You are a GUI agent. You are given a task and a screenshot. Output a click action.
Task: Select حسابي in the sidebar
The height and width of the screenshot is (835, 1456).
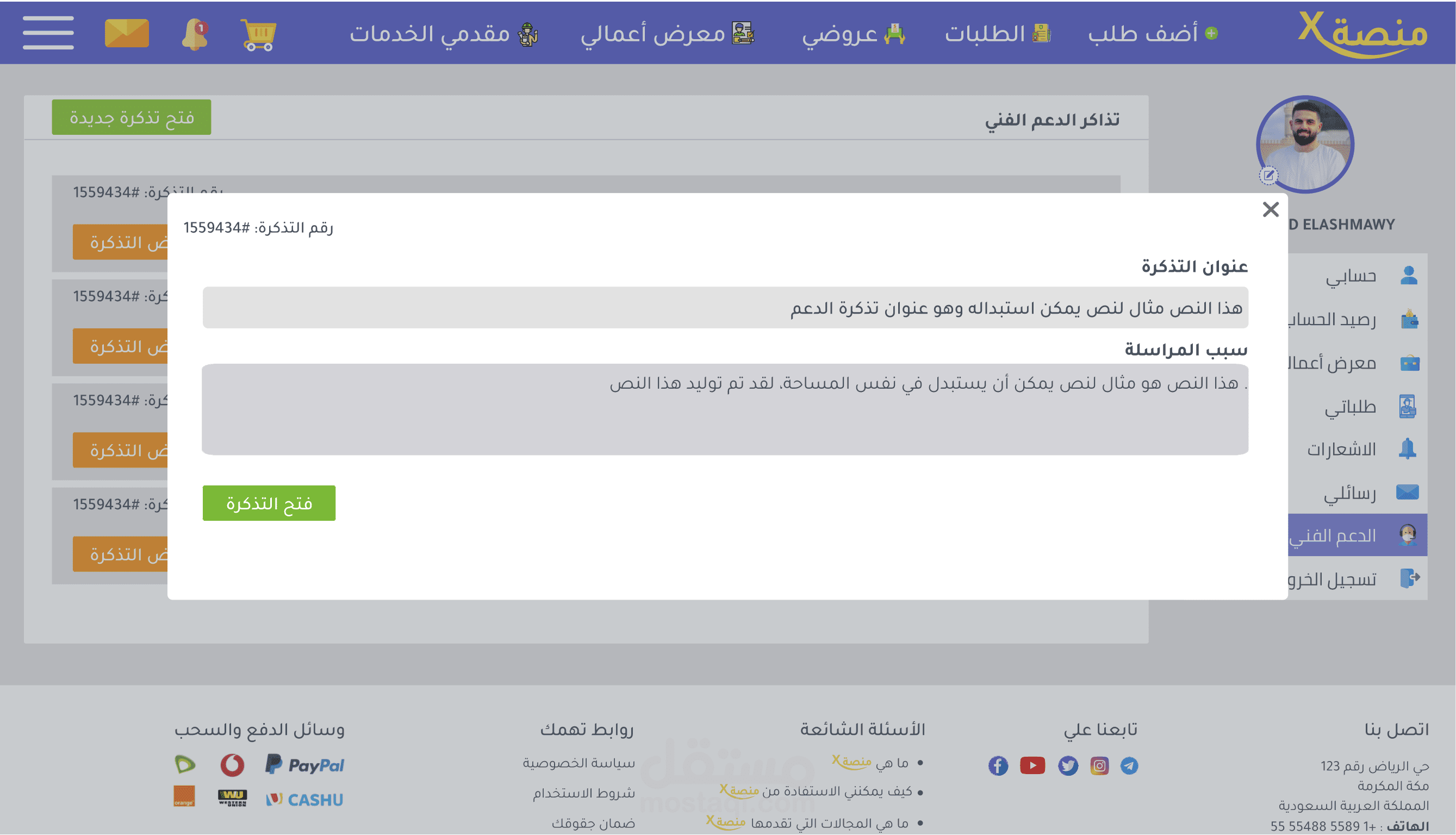pos(1351,276)
